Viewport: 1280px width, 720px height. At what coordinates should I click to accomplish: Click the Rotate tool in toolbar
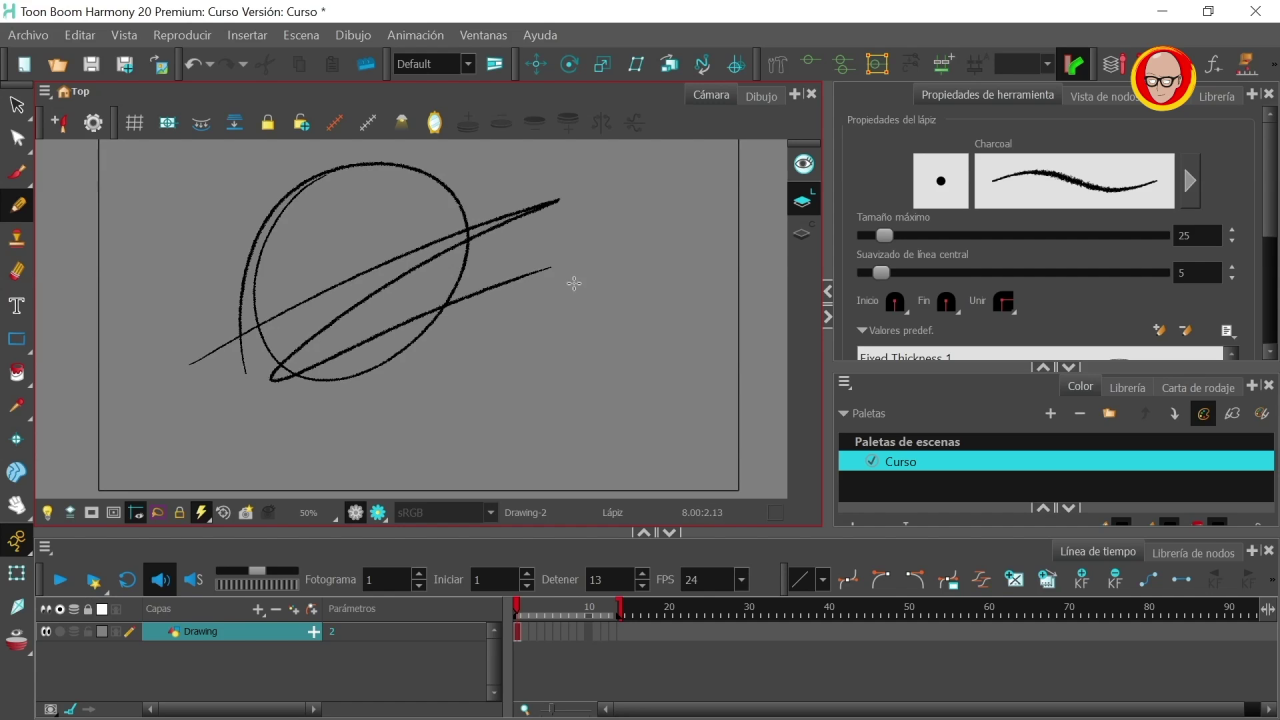pos(569,64)
